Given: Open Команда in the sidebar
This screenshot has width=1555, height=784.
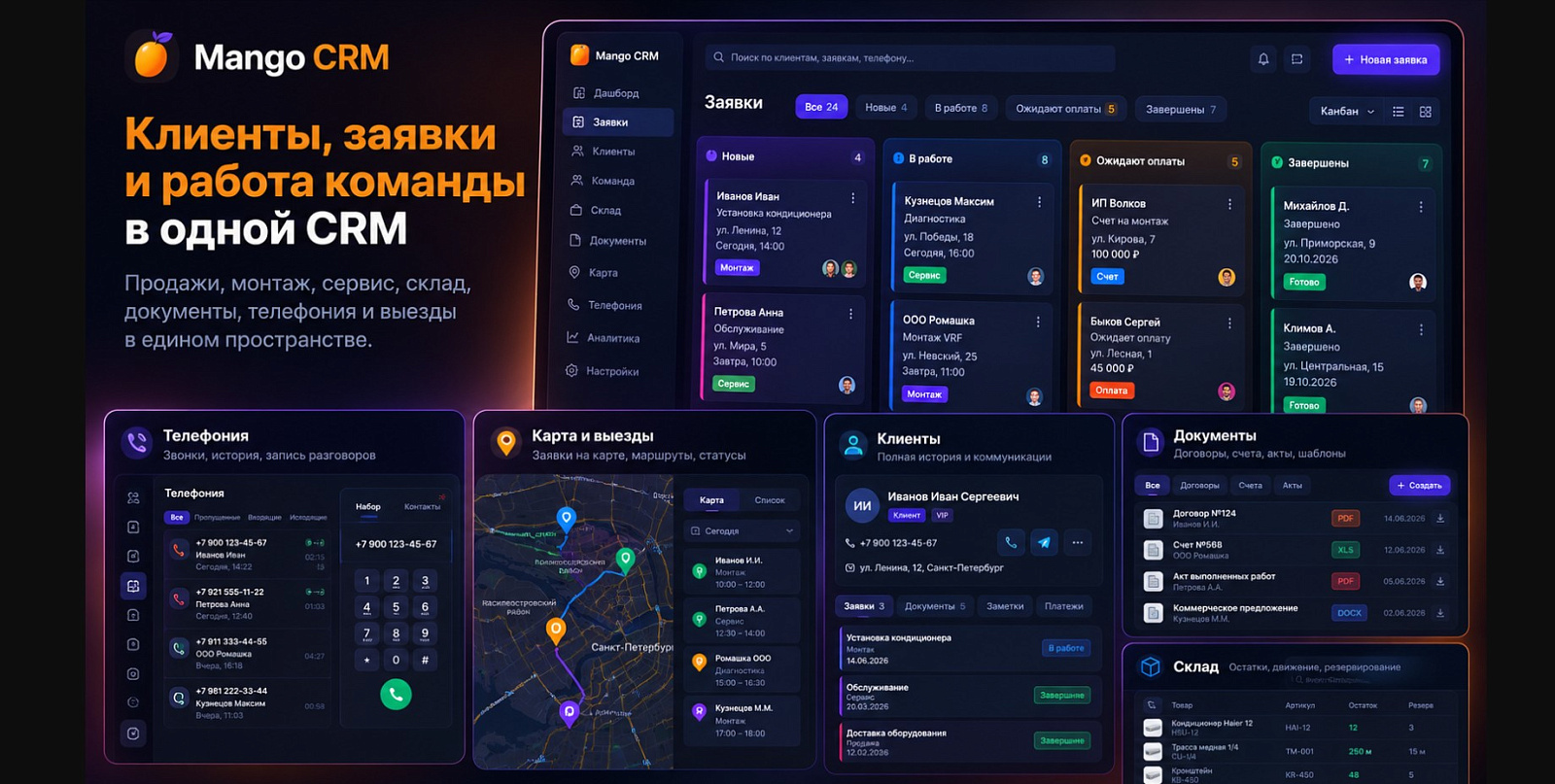Looking at the screenshot, I should [x=603, y=181].
